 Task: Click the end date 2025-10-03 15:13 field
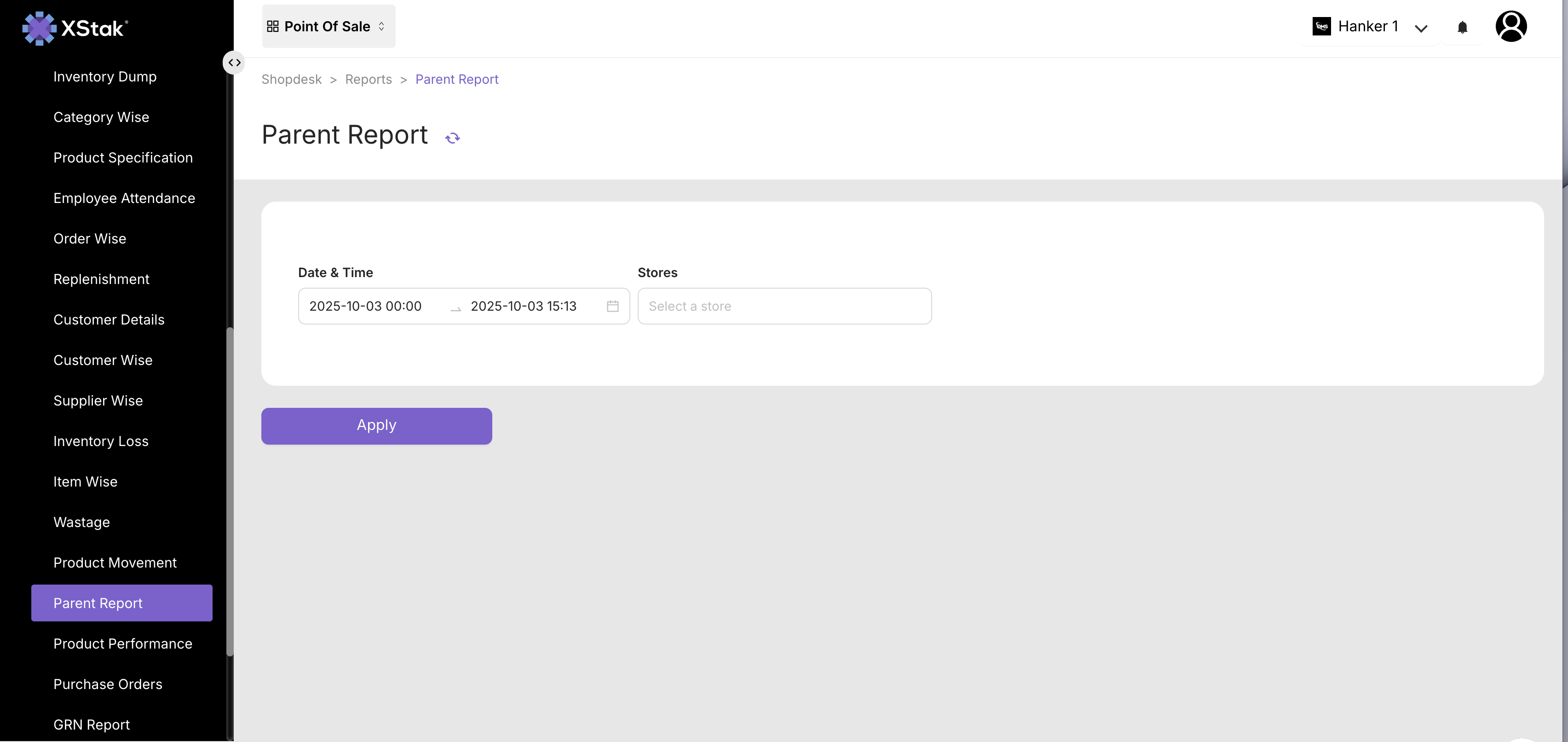pyautogui.click(x=524, y=307)
